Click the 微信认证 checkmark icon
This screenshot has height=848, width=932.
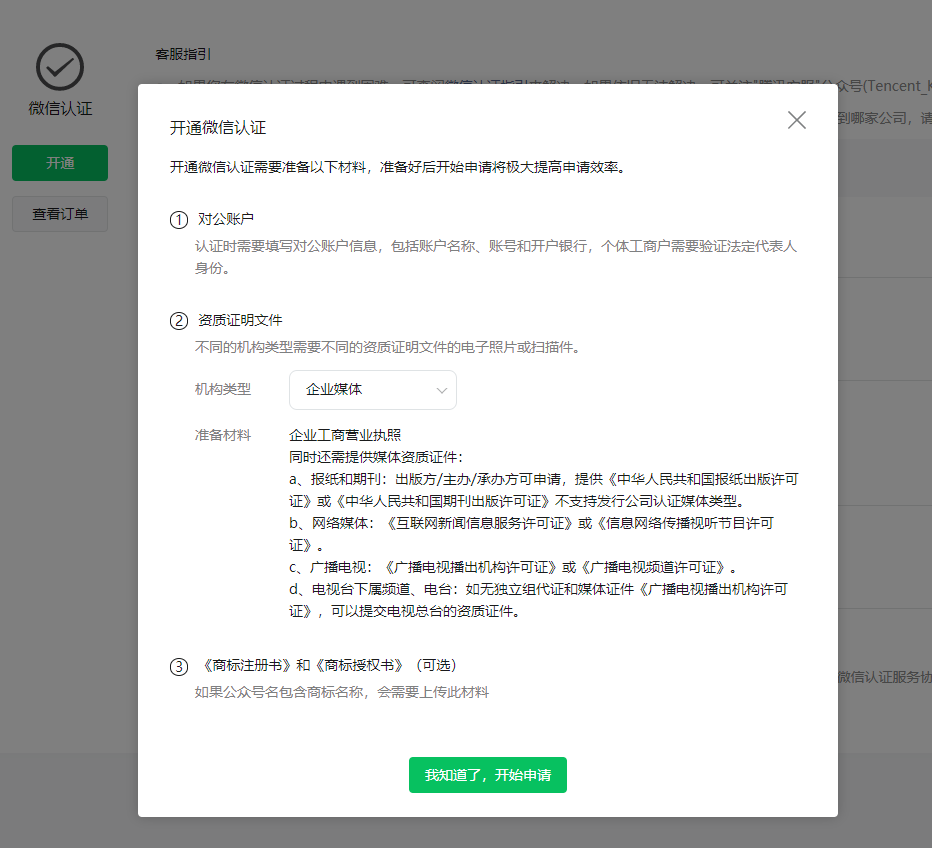click(x=60, y=67)
